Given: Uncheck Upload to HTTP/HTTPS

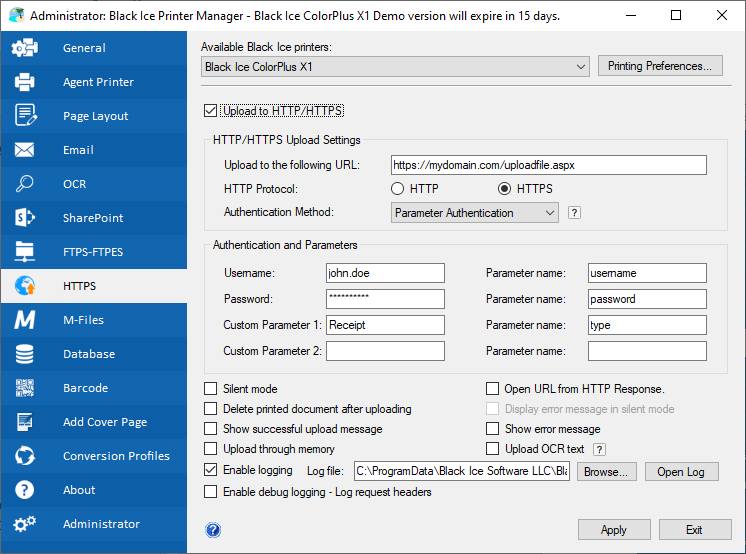Looking at the screenshot, I should point(210,110).
